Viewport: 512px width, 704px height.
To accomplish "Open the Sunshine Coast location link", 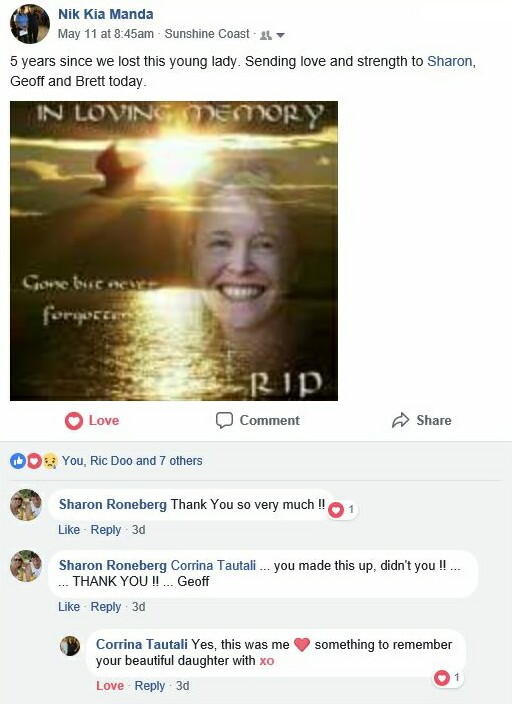I will point(207,34).
